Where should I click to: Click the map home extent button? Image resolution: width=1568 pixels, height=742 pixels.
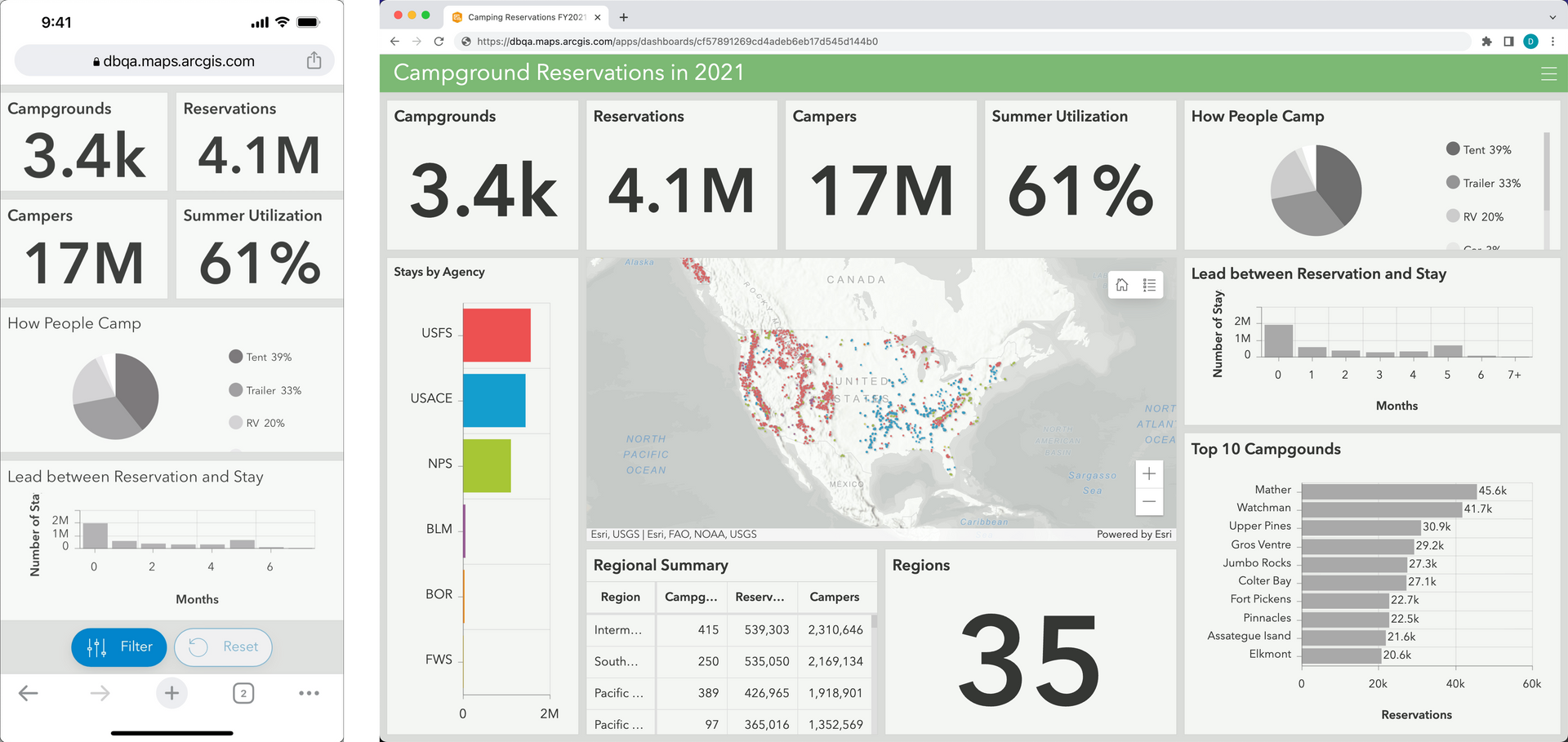pos(1122,285)
